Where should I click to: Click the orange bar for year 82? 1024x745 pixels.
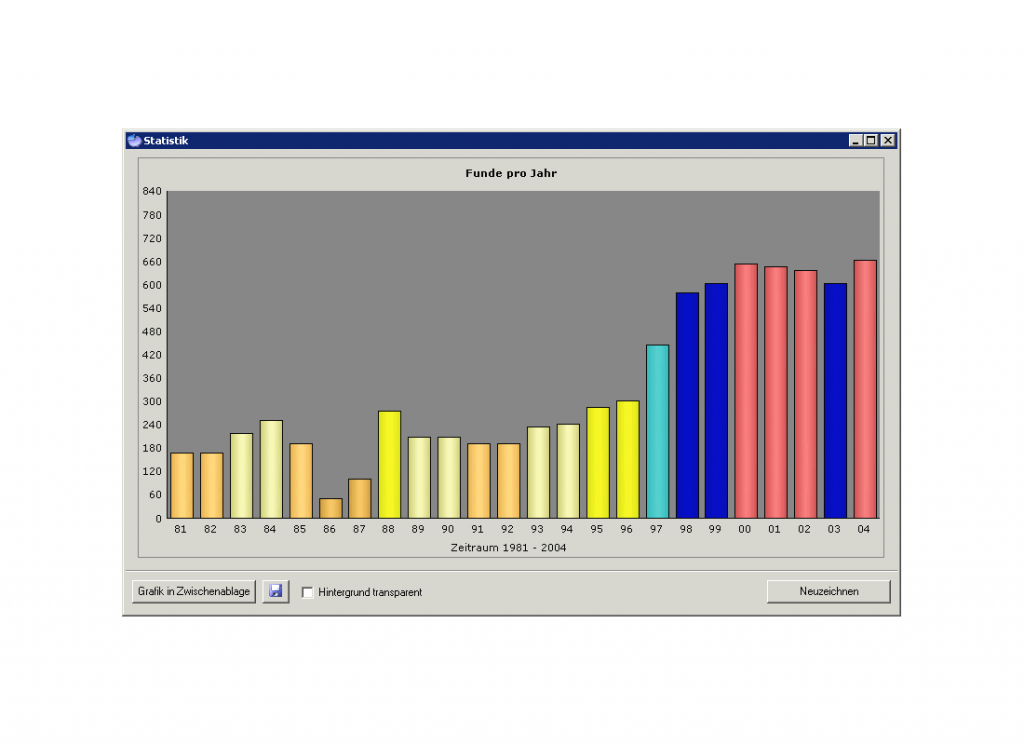coord(212,486)
